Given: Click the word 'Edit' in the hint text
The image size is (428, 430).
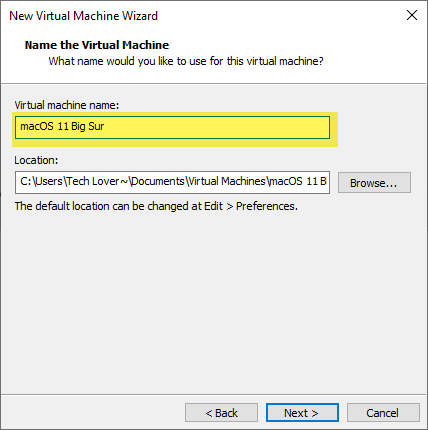Looking at the screenshot, I should pyautogui.click(x=213, y=206).
